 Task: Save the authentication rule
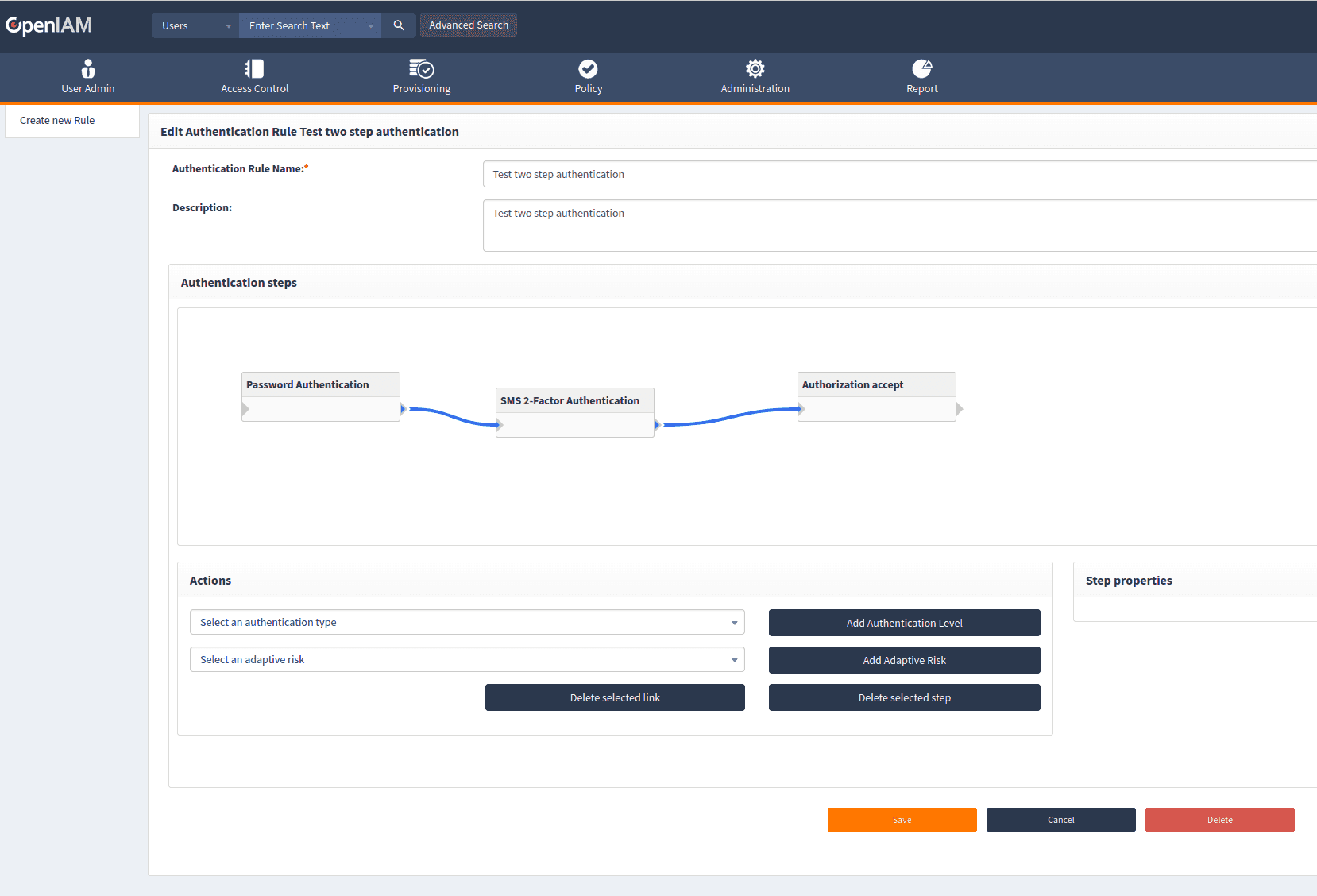[x=902, y=820]
